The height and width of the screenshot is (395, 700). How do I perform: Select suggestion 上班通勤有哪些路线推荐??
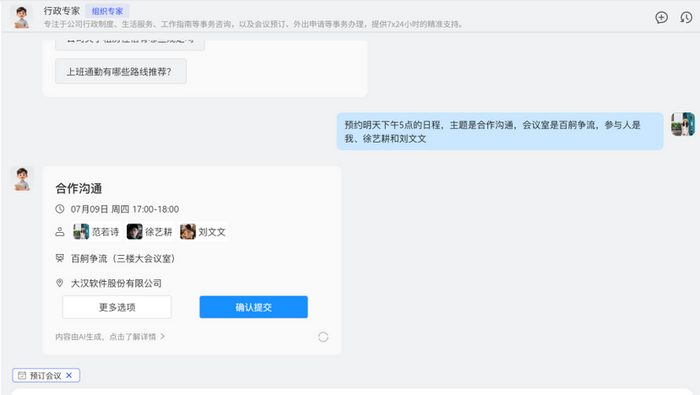121,71
